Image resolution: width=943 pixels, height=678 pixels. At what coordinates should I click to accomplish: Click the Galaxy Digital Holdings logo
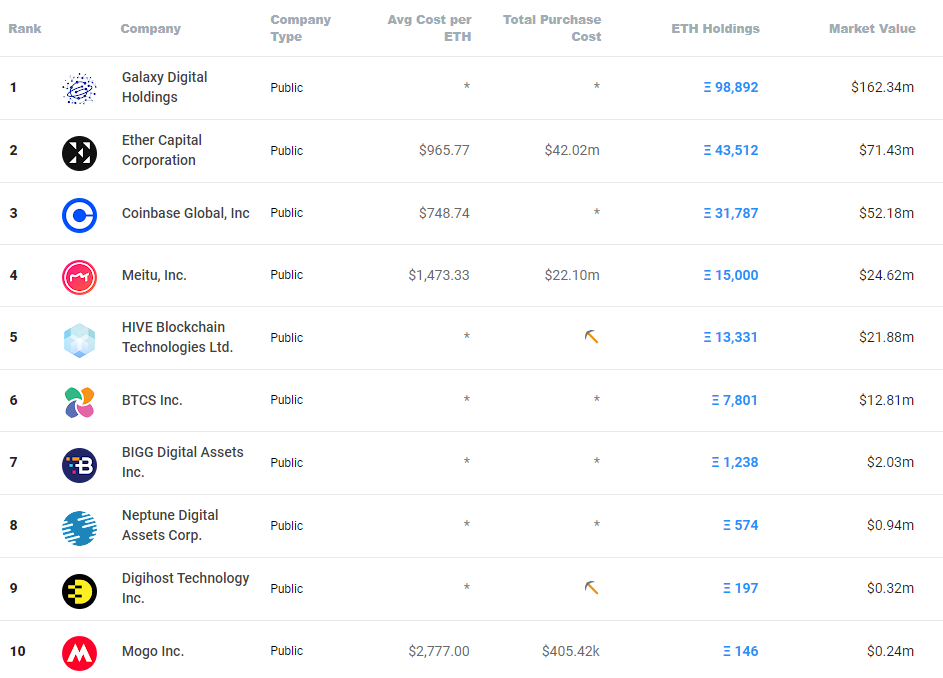pyautogui.click(x=79, y=88)
